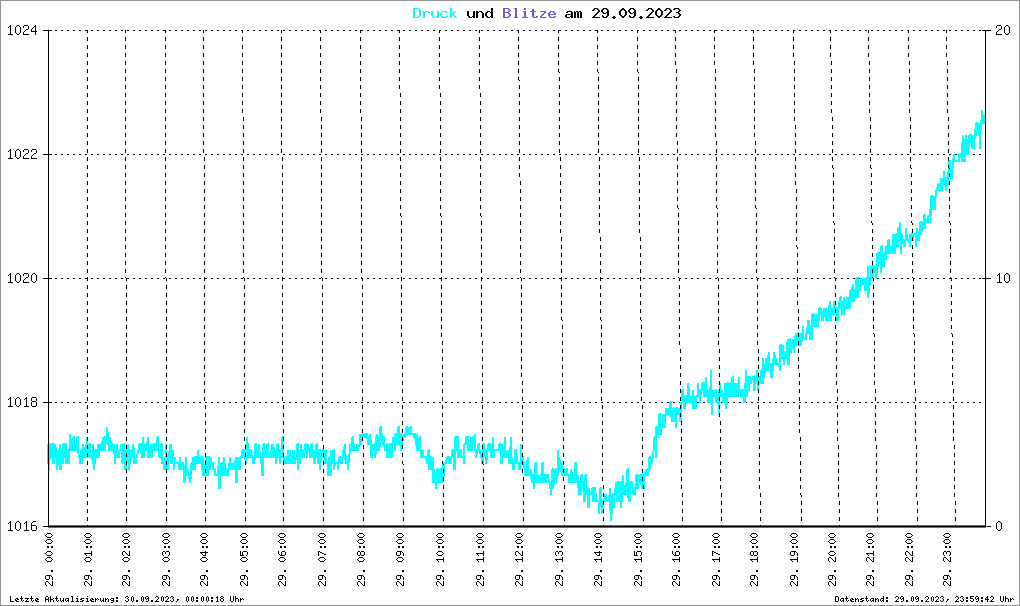The image size is (1020, 606).
Task: Click the time label '29. 10:00'
Action: coord(440,560)
